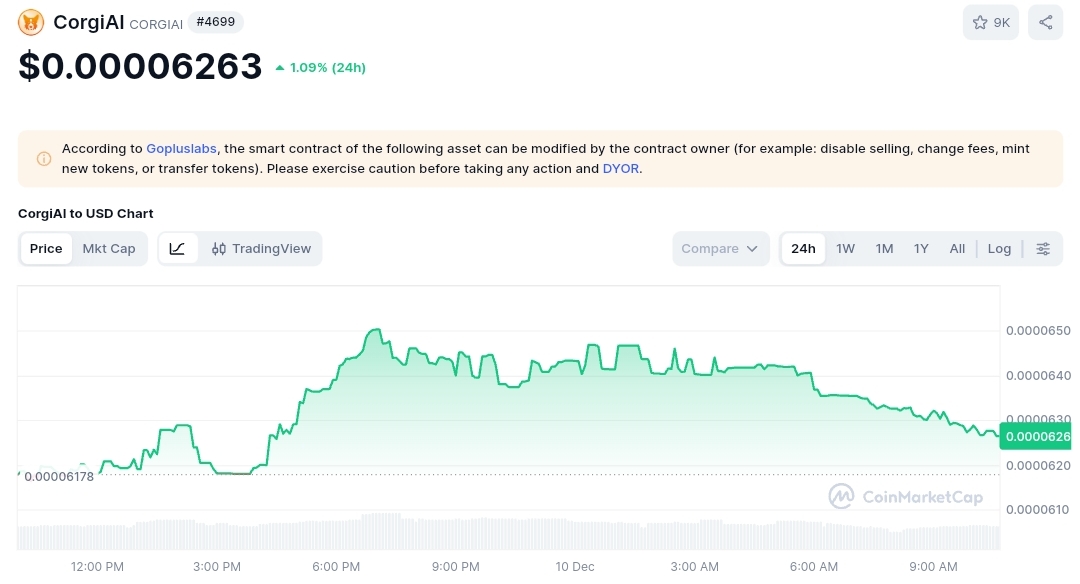Select the line chart icon view

(178, 249)
